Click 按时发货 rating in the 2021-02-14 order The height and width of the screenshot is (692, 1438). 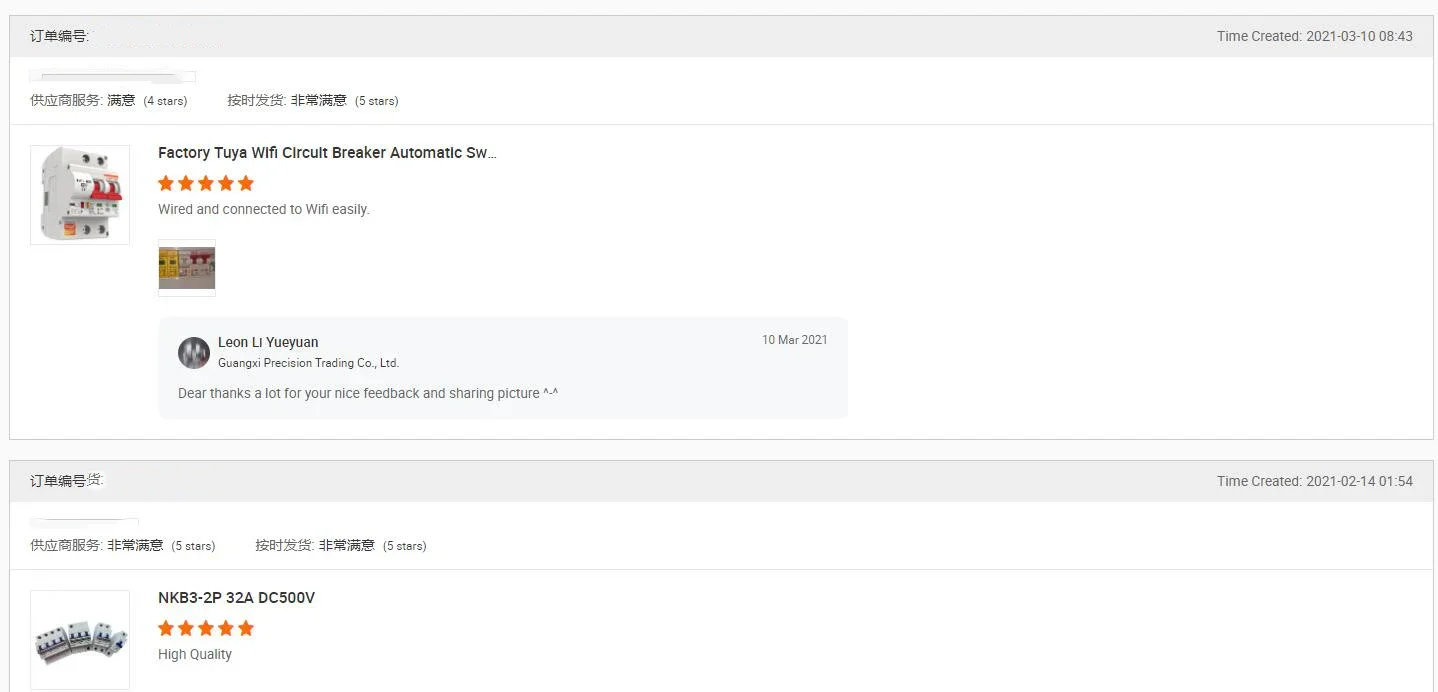click(340, 545)
